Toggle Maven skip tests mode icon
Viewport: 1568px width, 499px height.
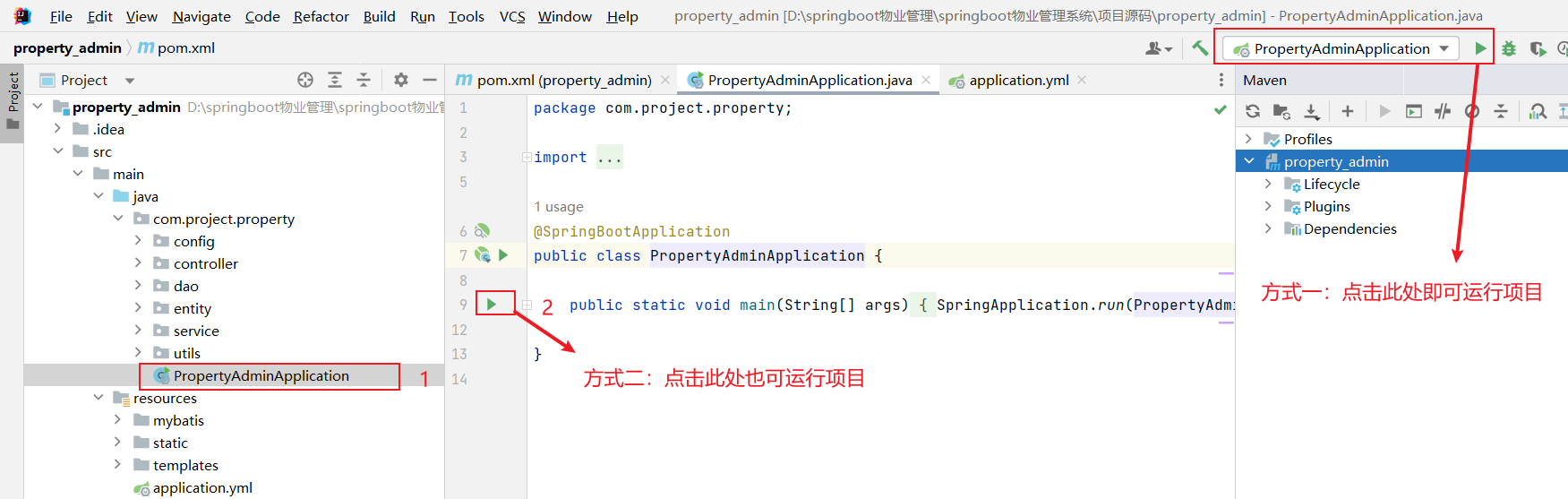click(x=1472, y=111)
